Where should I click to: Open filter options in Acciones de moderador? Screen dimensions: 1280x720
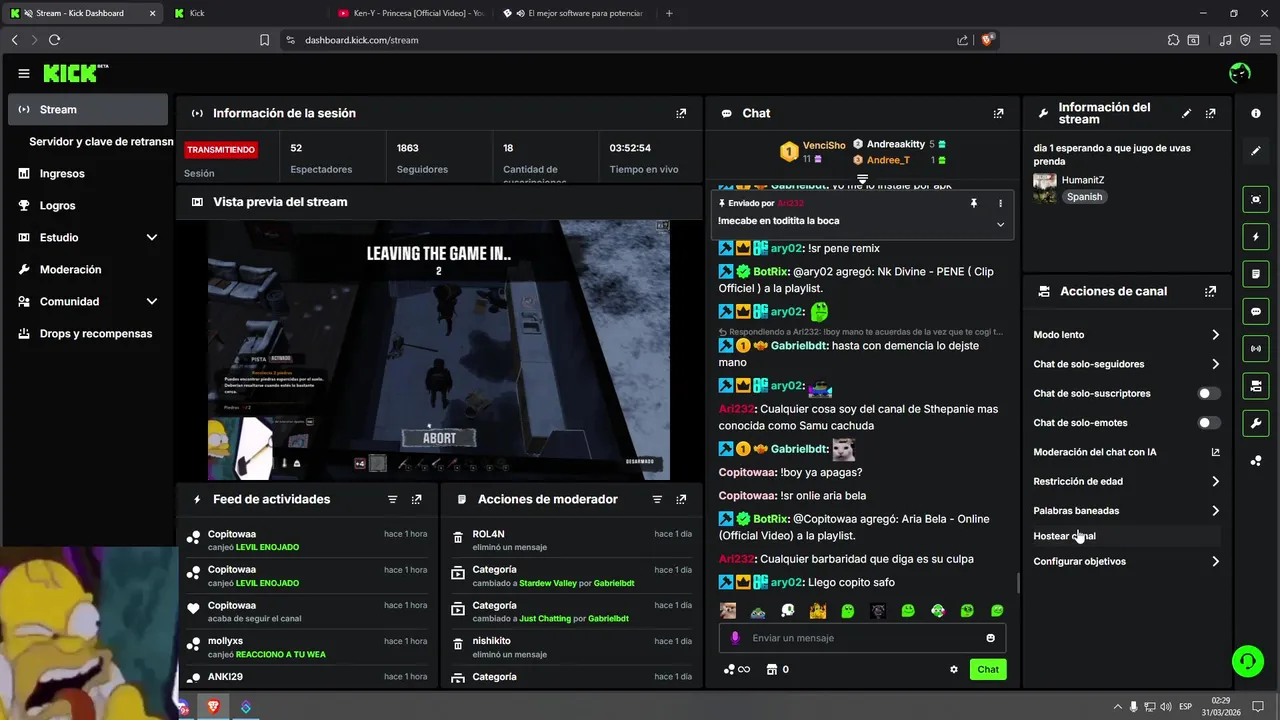(x=657, y=500)
